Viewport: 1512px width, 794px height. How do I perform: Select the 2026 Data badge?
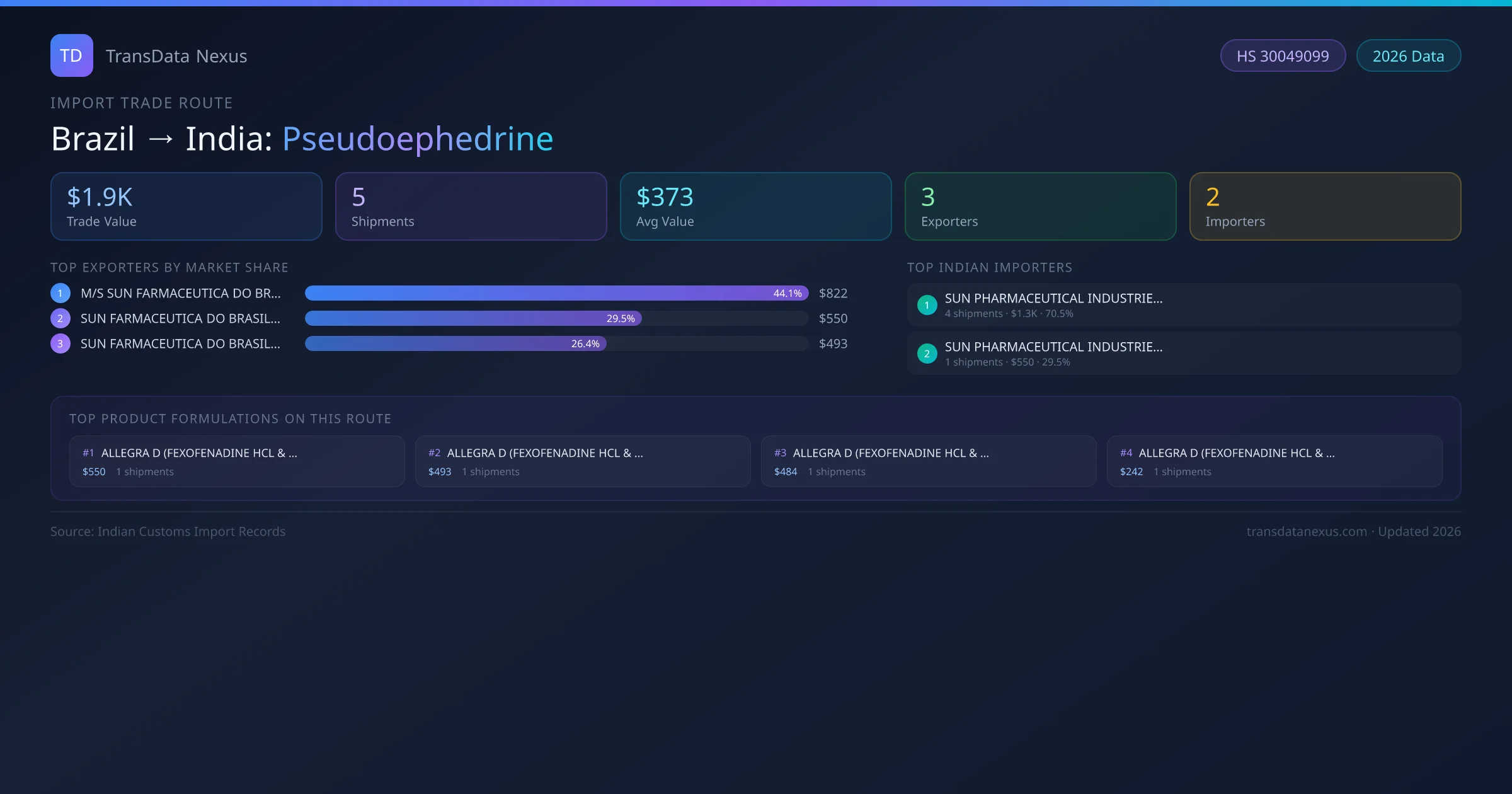1408,56
